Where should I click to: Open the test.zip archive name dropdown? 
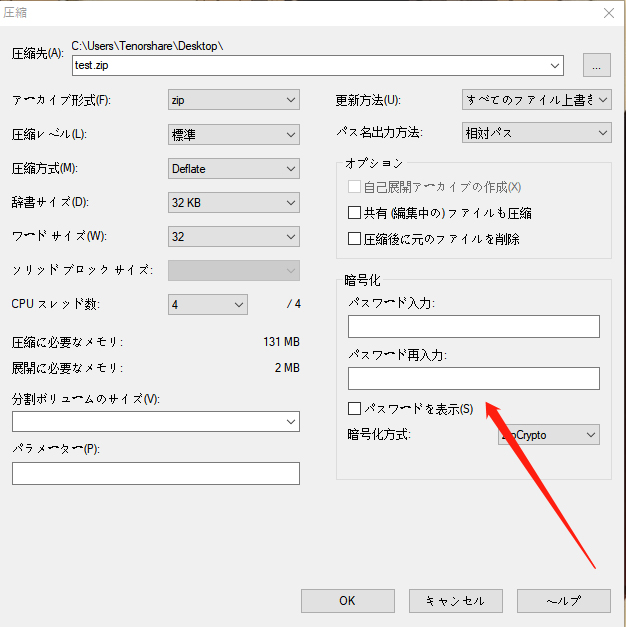(554, 66)
